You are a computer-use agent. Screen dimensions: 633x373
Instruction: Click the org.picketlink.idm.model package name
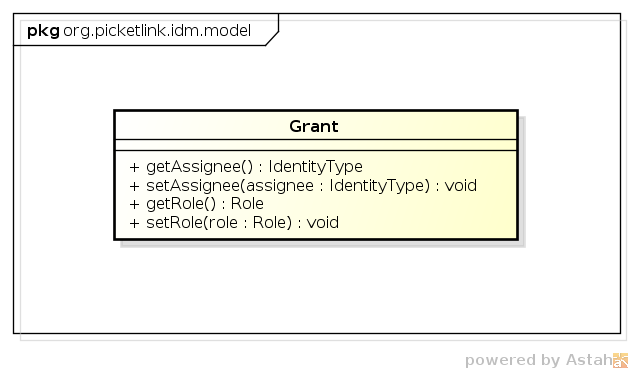tap(157, 31)
